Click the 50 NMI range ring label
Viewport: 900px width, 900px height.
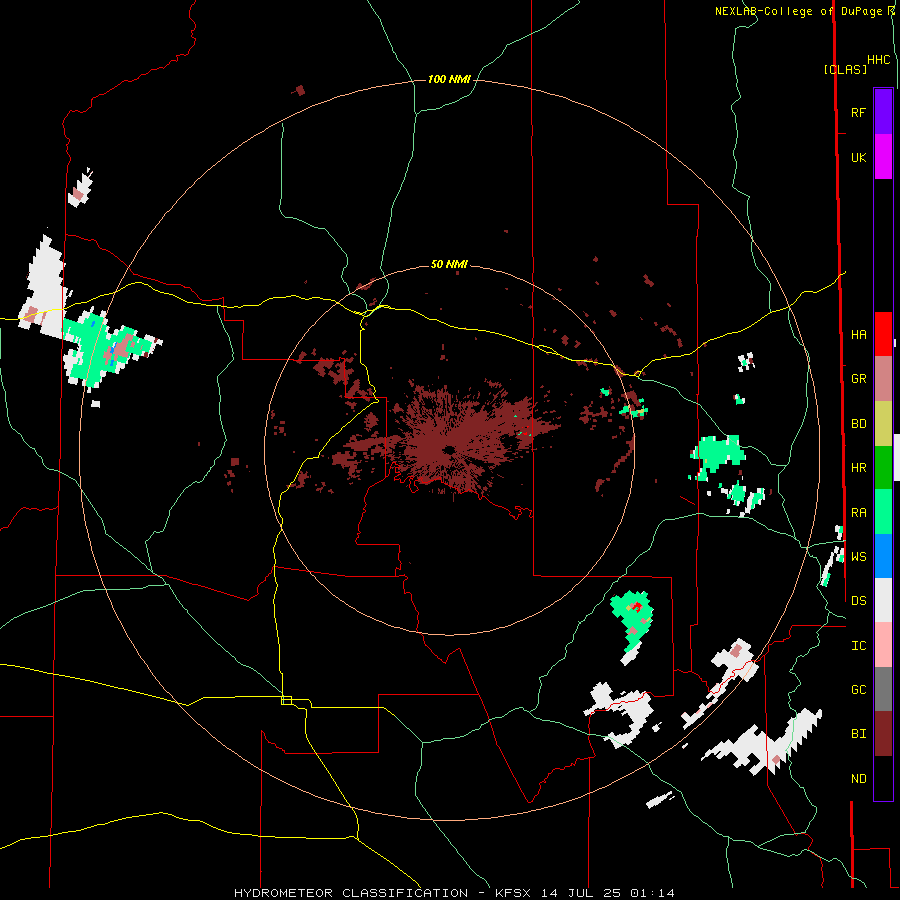449,264
